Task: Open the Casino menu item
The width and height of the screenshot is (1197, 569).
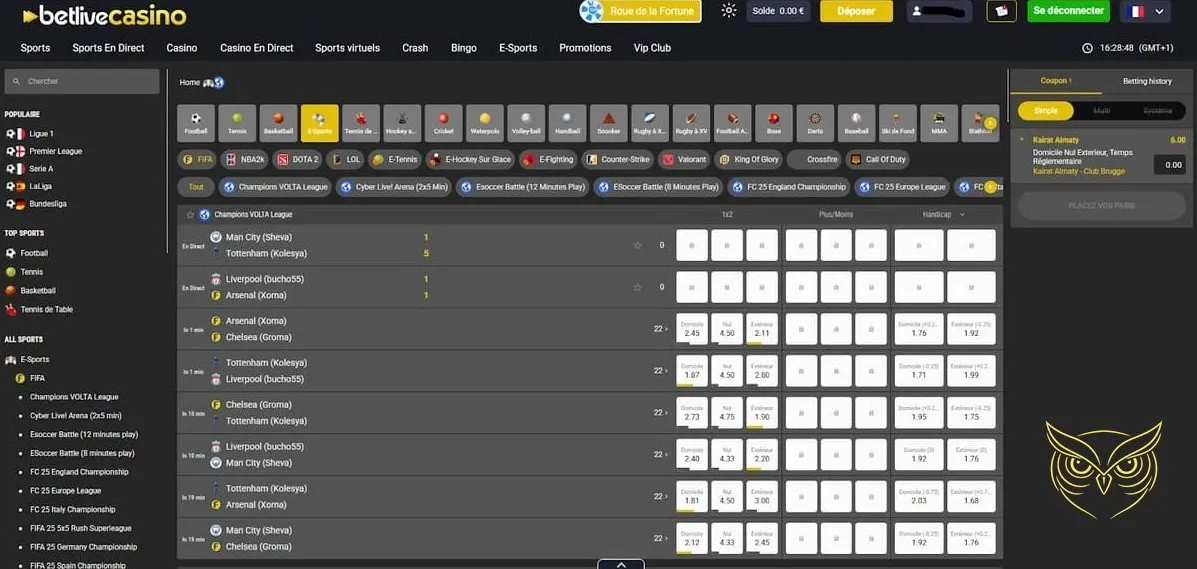Action: [182, 48]
